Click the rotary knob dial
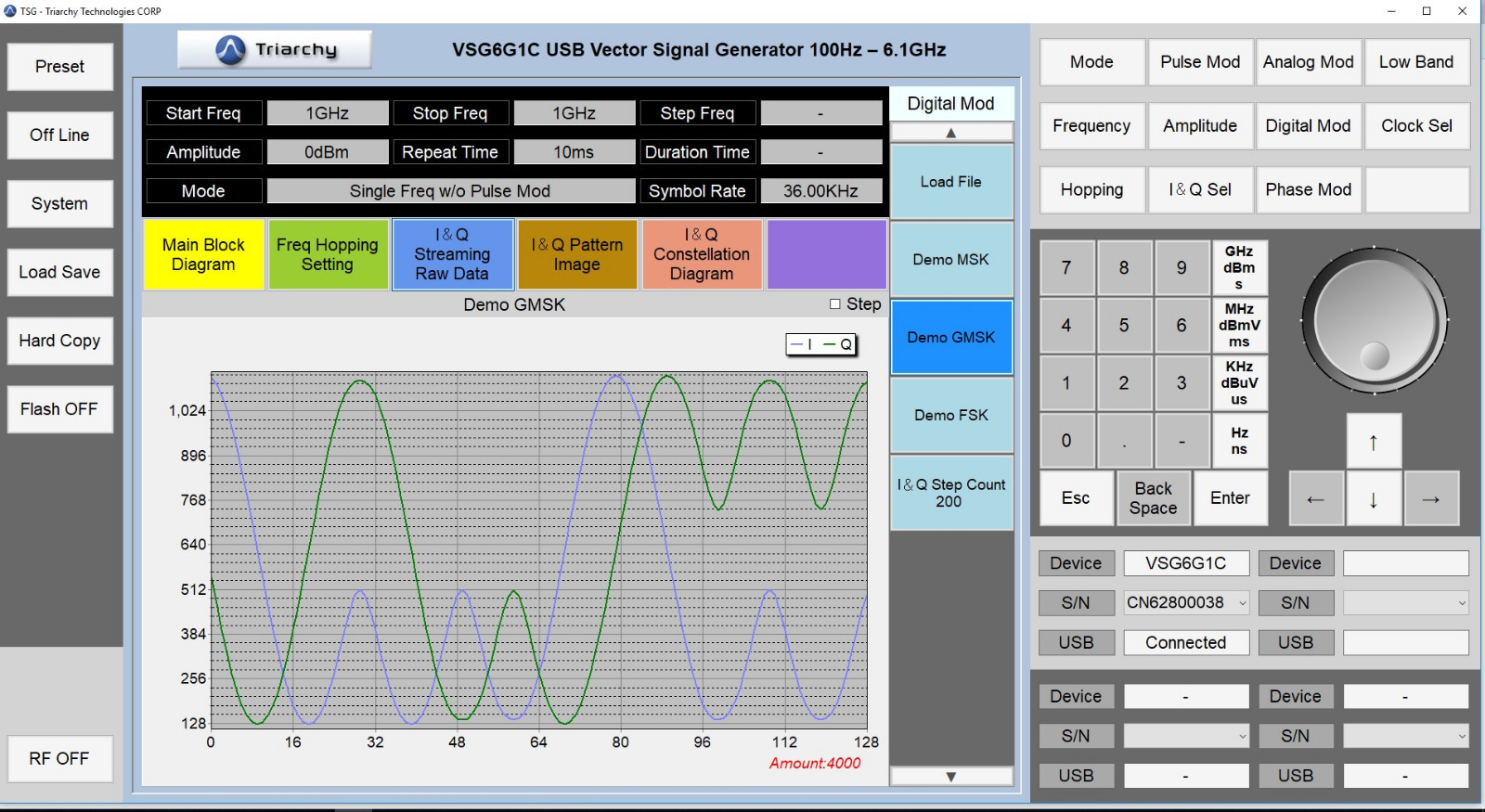Screen dimensions: 1485x812 [1374, 321]
